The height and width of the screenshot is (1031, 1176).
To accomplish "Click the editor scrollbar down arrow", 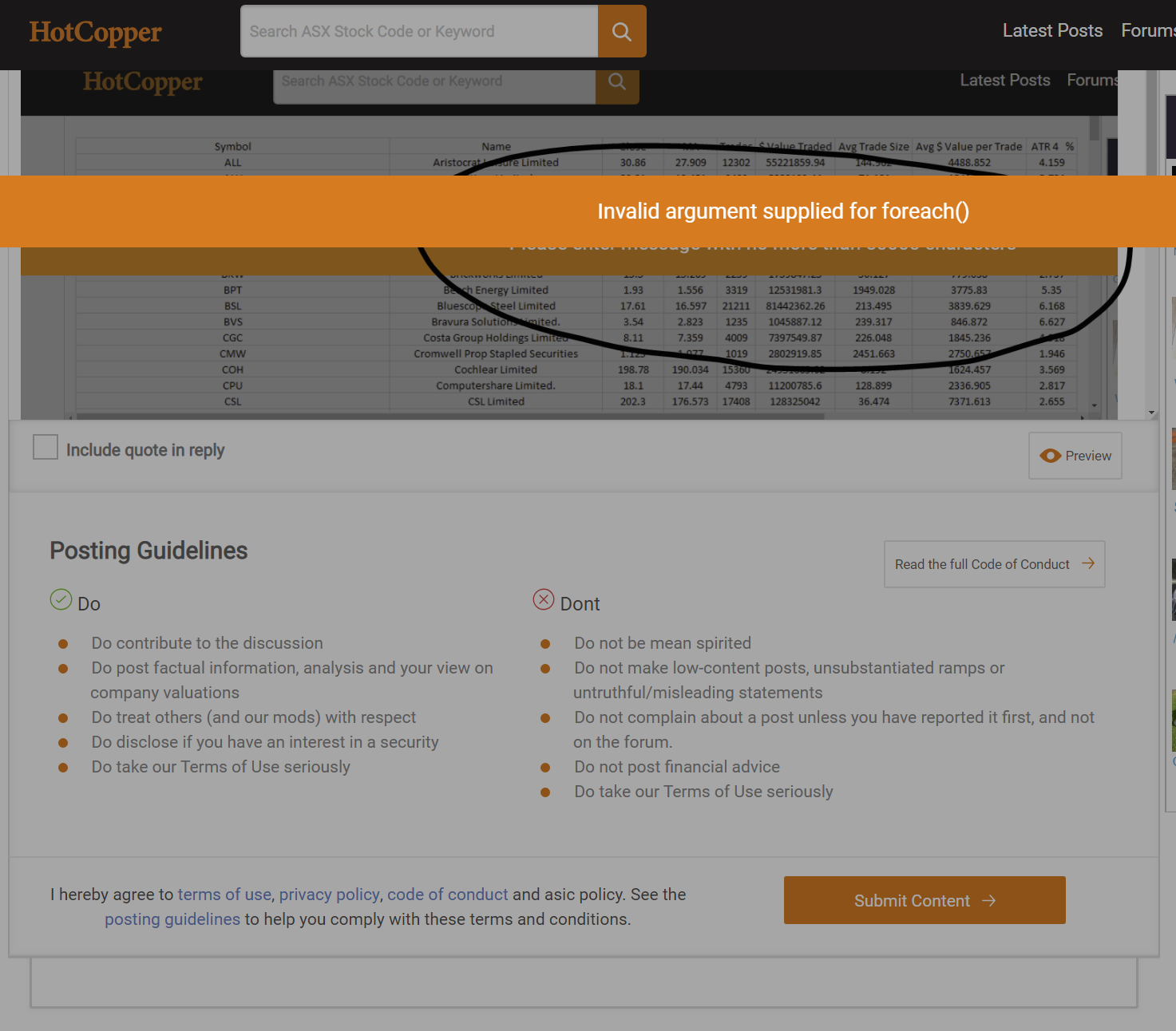I will click(x=1151, y=413).
